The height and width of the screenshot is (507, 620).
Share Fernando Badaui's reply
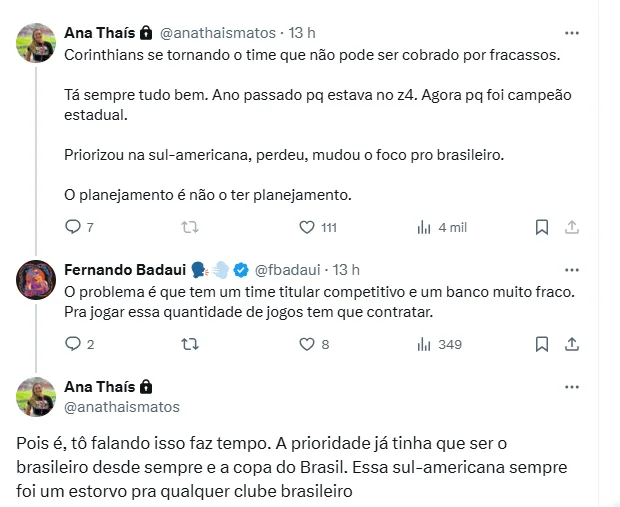pyautogui.click(x=571, y=344)
